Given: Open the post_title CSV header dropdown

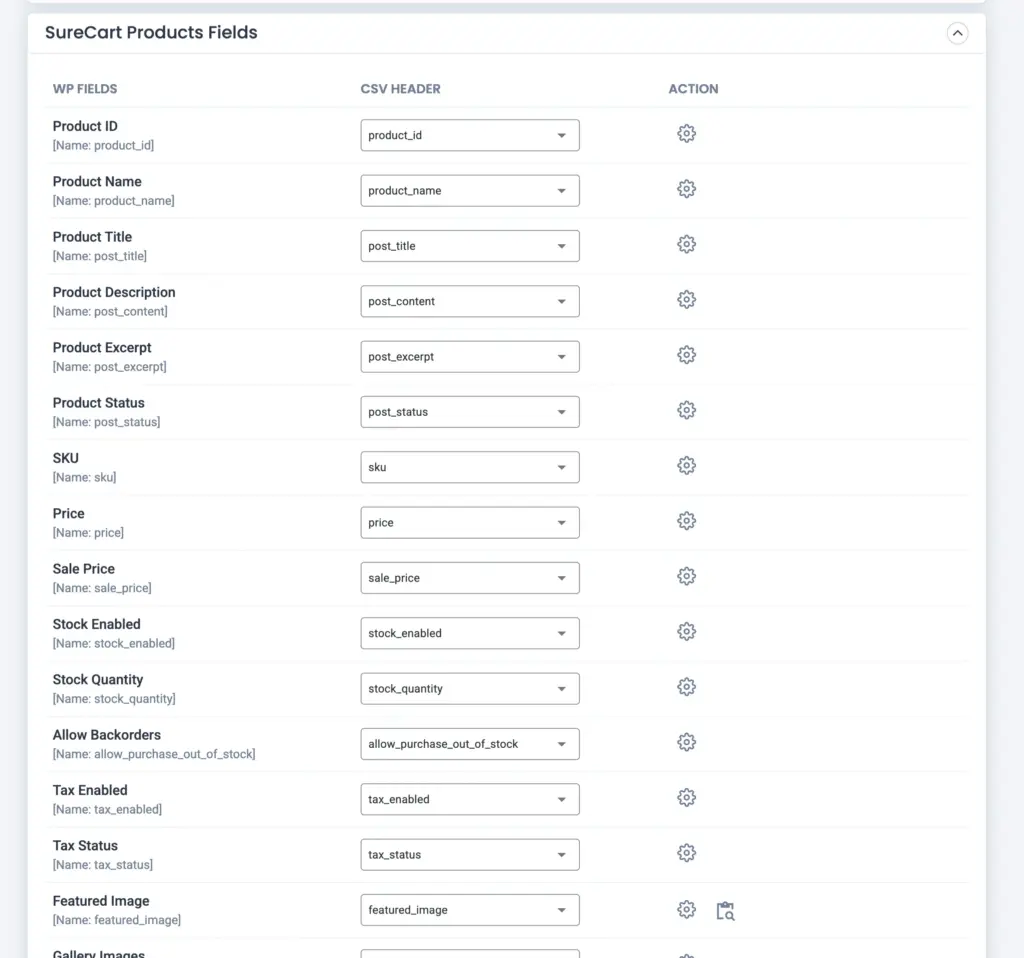Looking at the screenshot, I should (469, 245).
